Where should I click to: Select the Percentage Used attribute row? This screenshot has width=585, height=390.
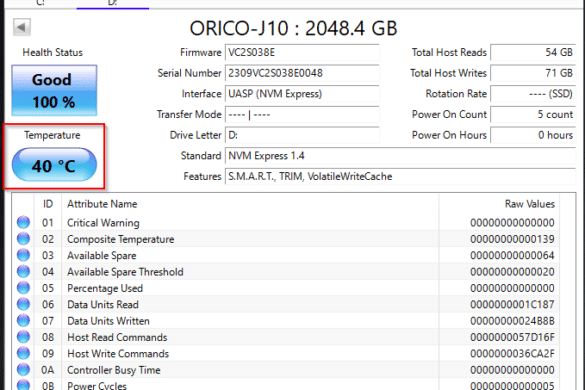[x=285, y=288]
